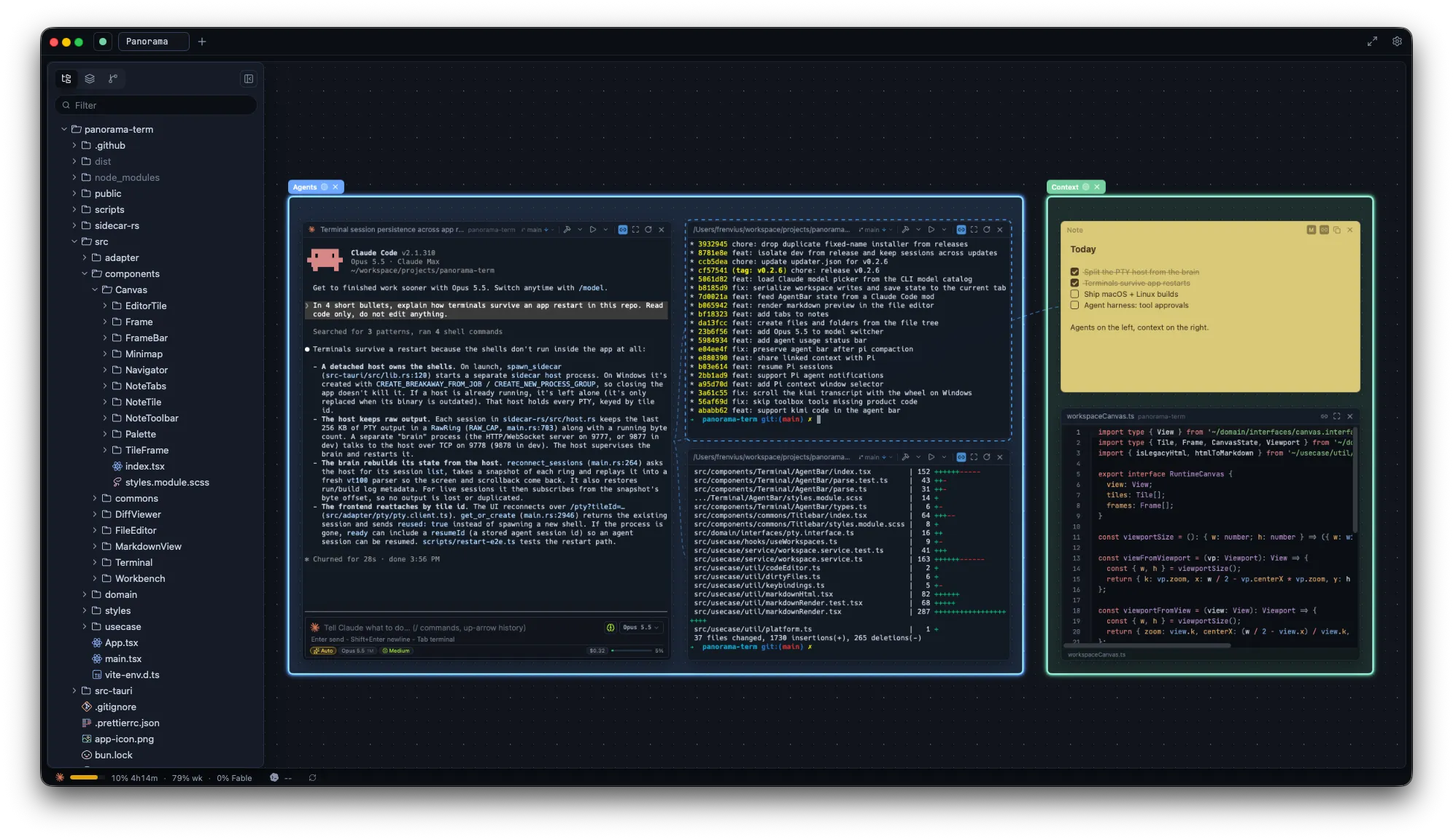The height and width of the screenshot is (840, 1453).
Task: Check 'Agent harness: tool approvals' checkbox
Action: pyautogui.click(x=1074, y=306)
